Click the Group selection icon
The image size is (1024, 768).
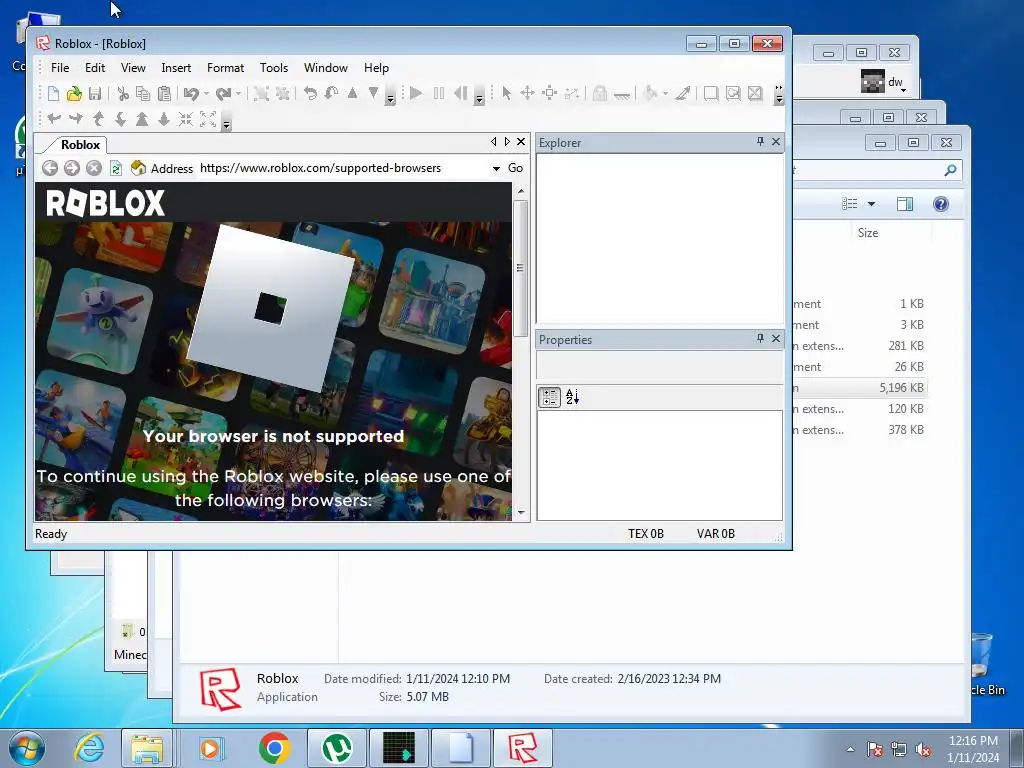[x=261, y=93]
